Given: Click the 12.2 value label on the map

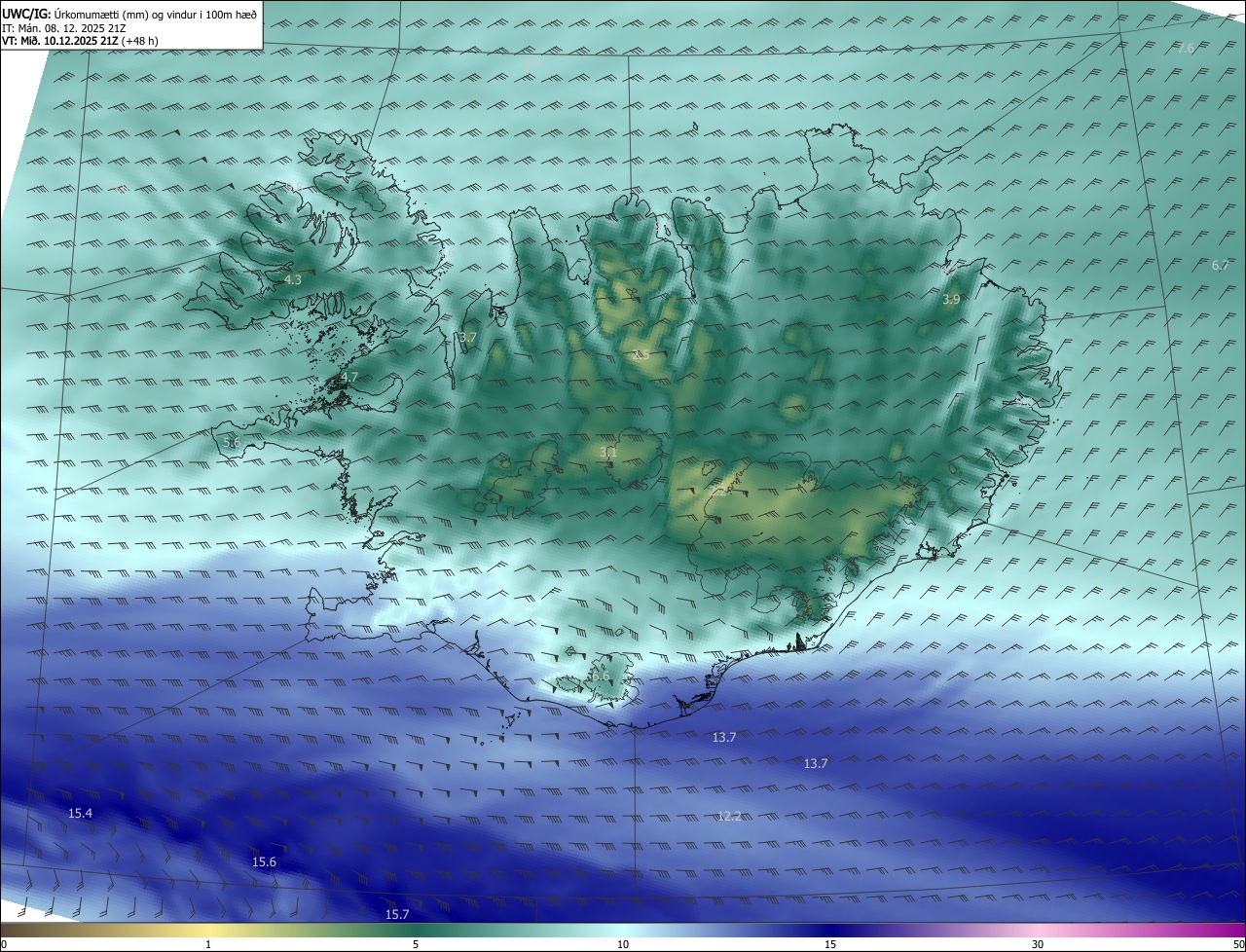Looking at the screenshot, I should click(729, 816).
